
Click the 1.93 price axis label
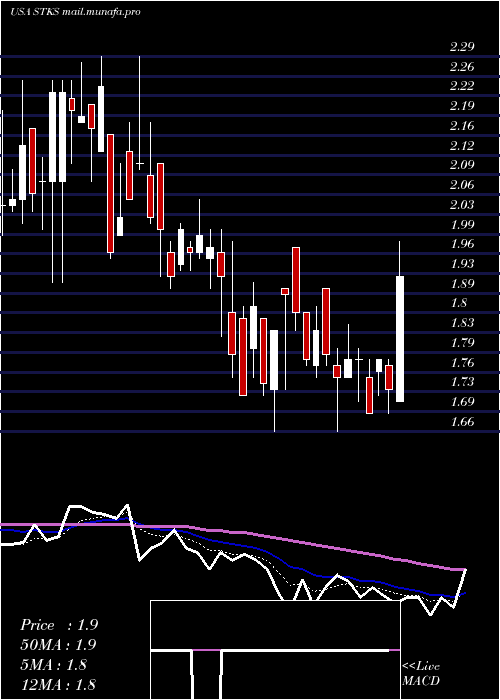462,263
